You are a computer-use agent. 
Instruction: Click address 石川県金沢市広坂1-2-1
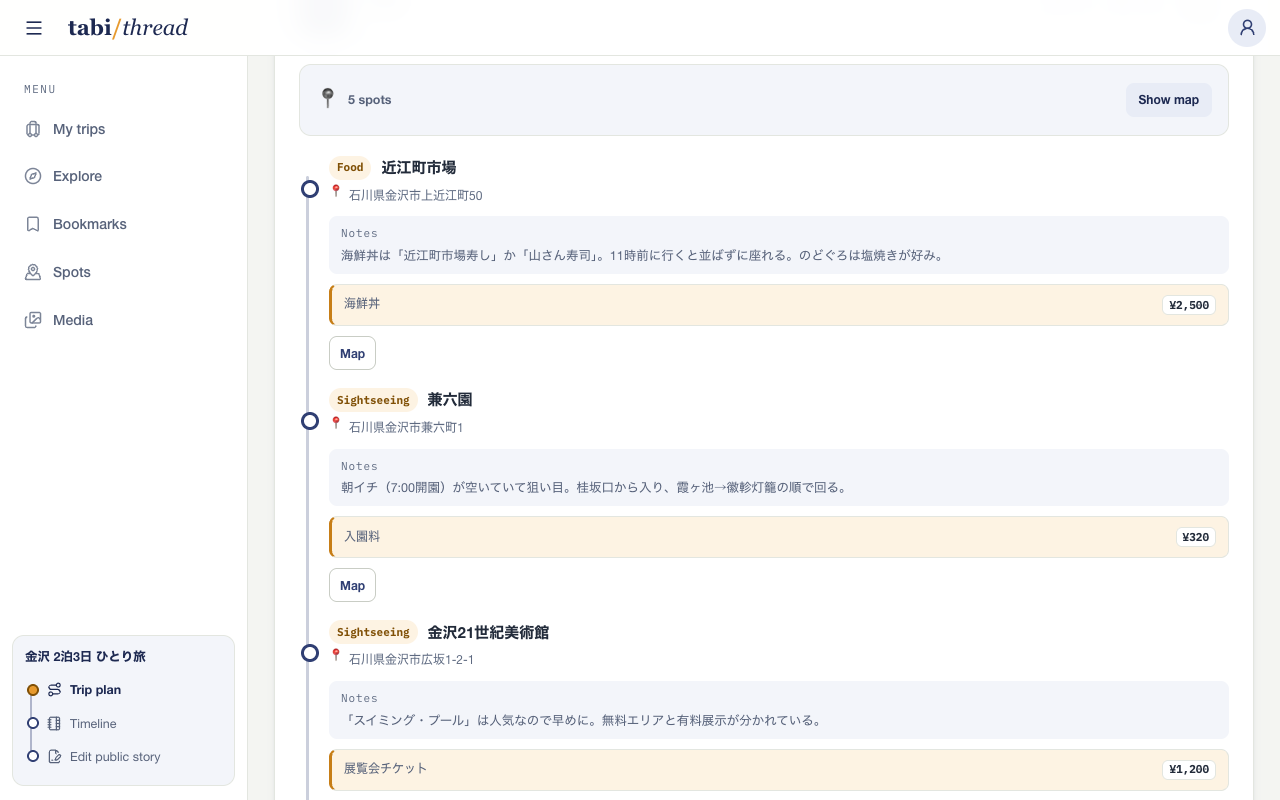pyautogui.click(x=411, y=659)
